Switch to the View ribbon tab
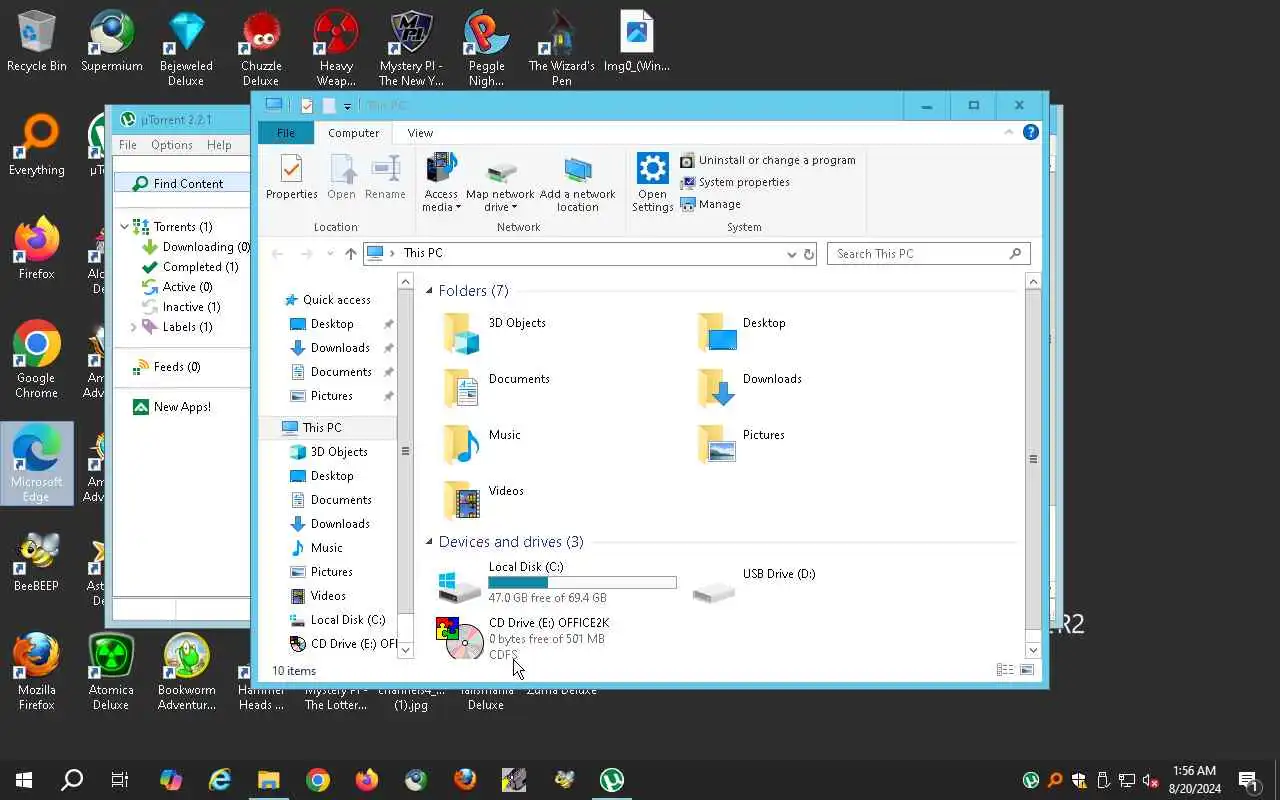Image resolution: width=1280 pixels, height=800 pixels. [420, 133]
